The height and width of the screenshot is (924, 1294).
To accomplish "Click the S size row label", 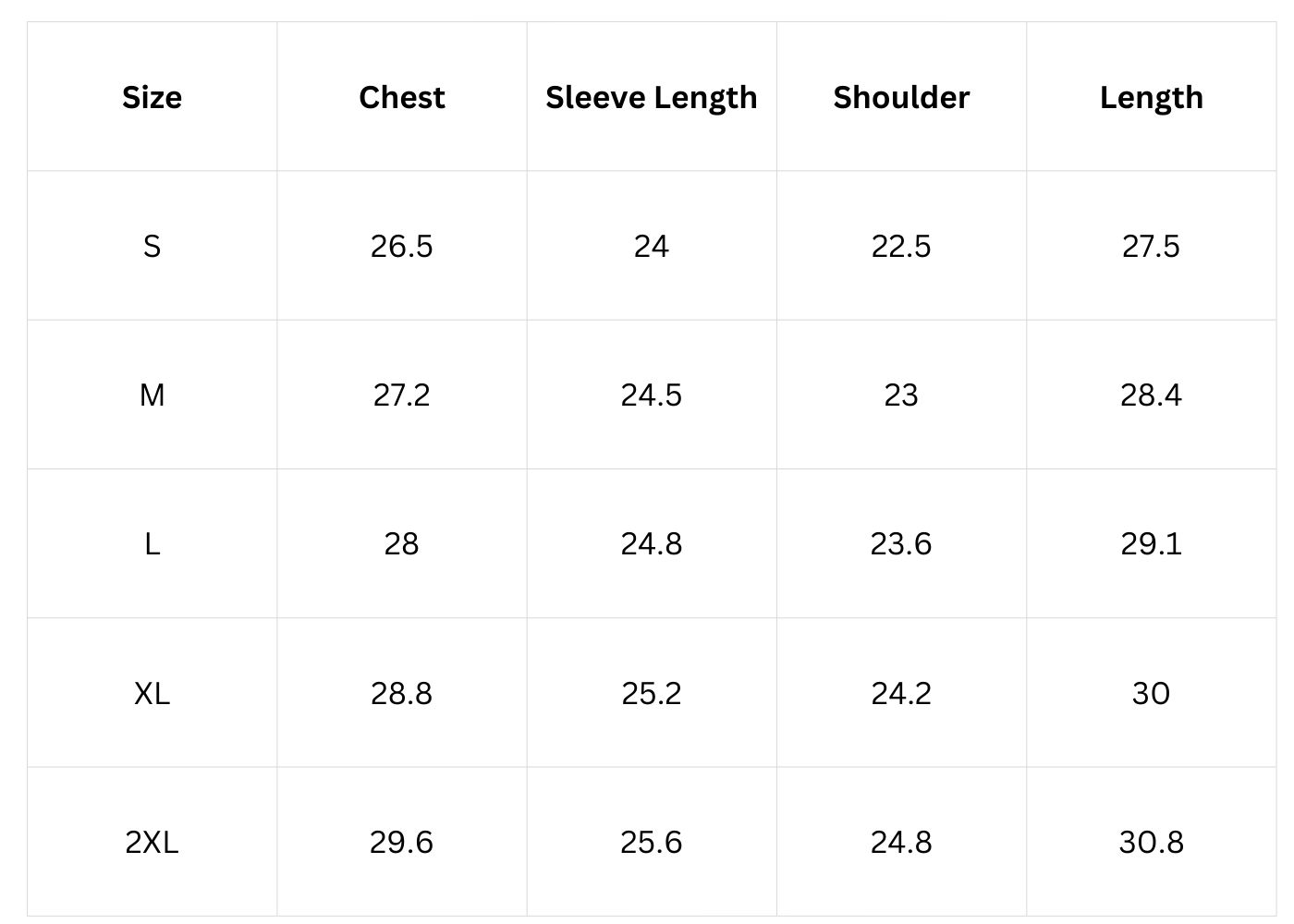I will click(x=152, y=246).
